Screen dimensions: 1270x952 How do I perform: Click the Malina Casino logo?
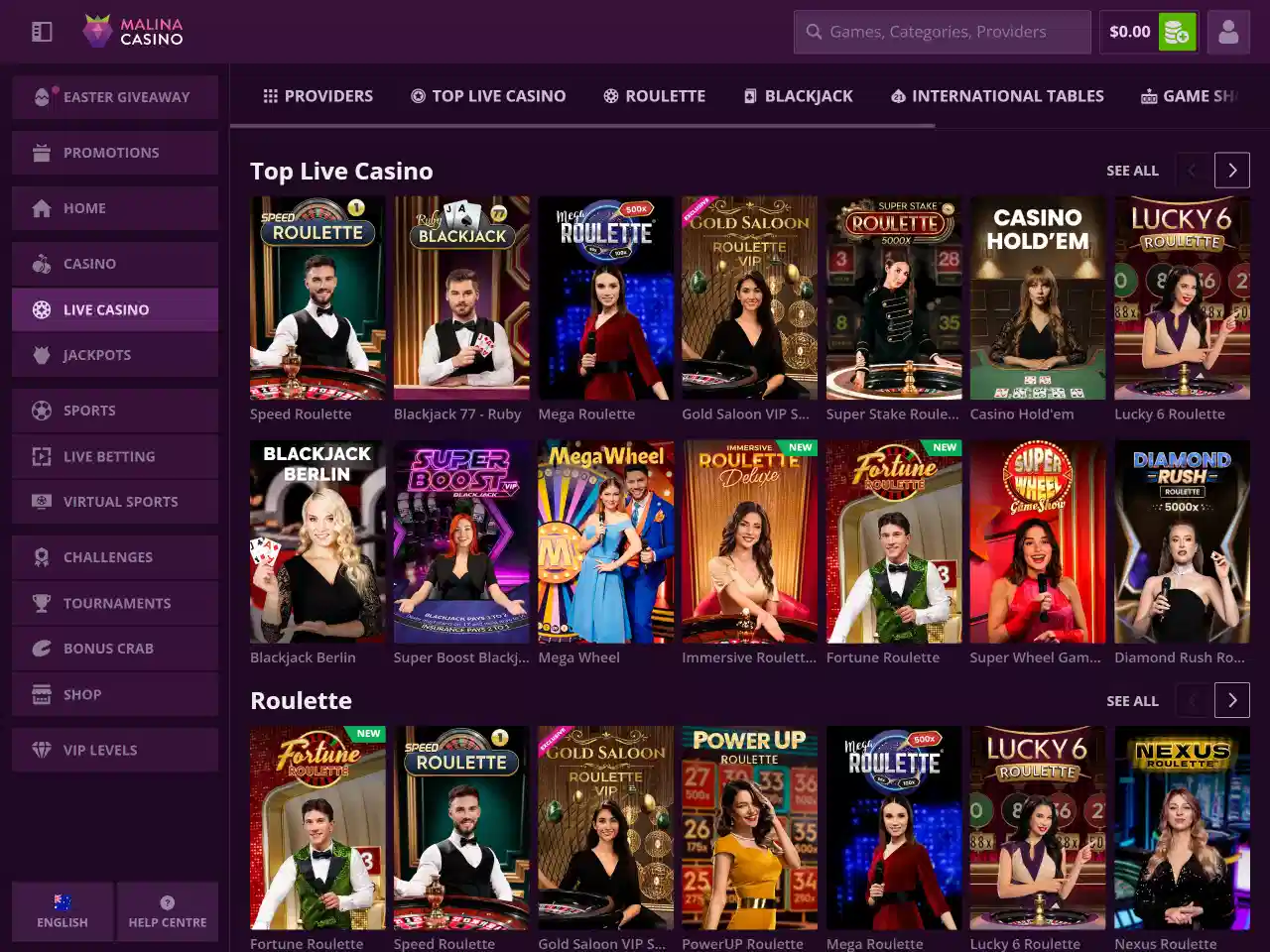[x=133, y=32]
